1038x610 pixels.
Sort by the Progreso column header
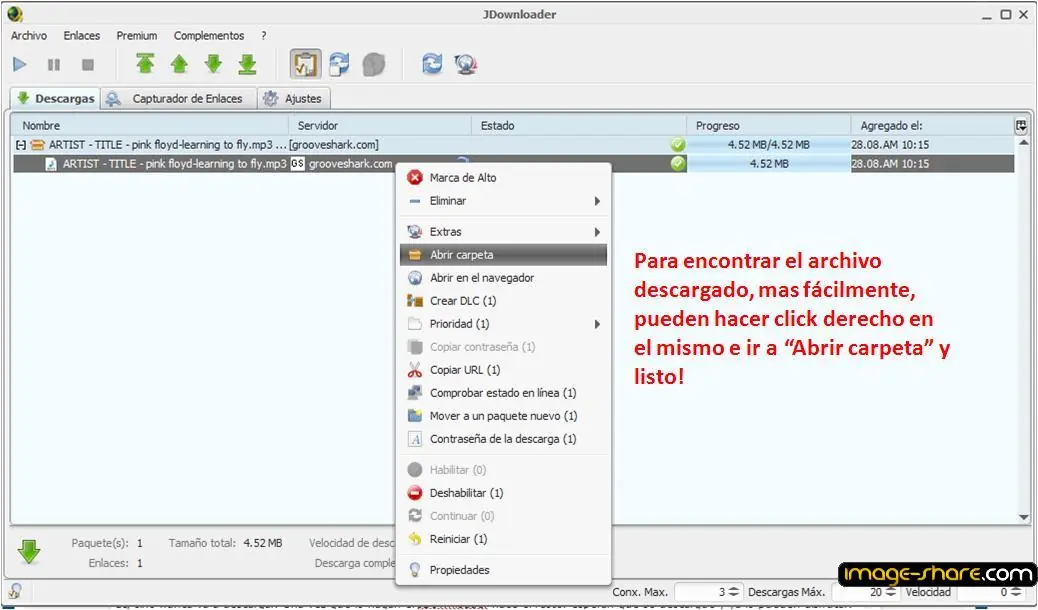(769, 125)
